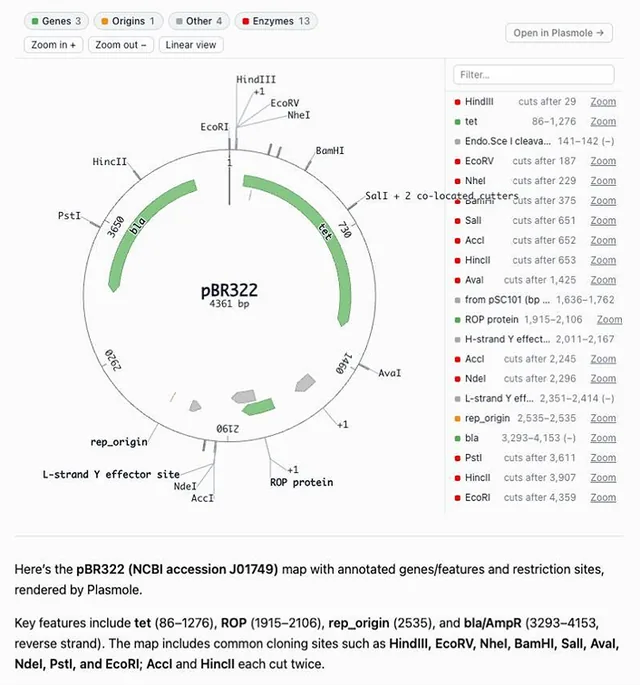640x685 pixels.
Task: Zoom to the HindIII cut site row
Action: [x=603, y=101]
